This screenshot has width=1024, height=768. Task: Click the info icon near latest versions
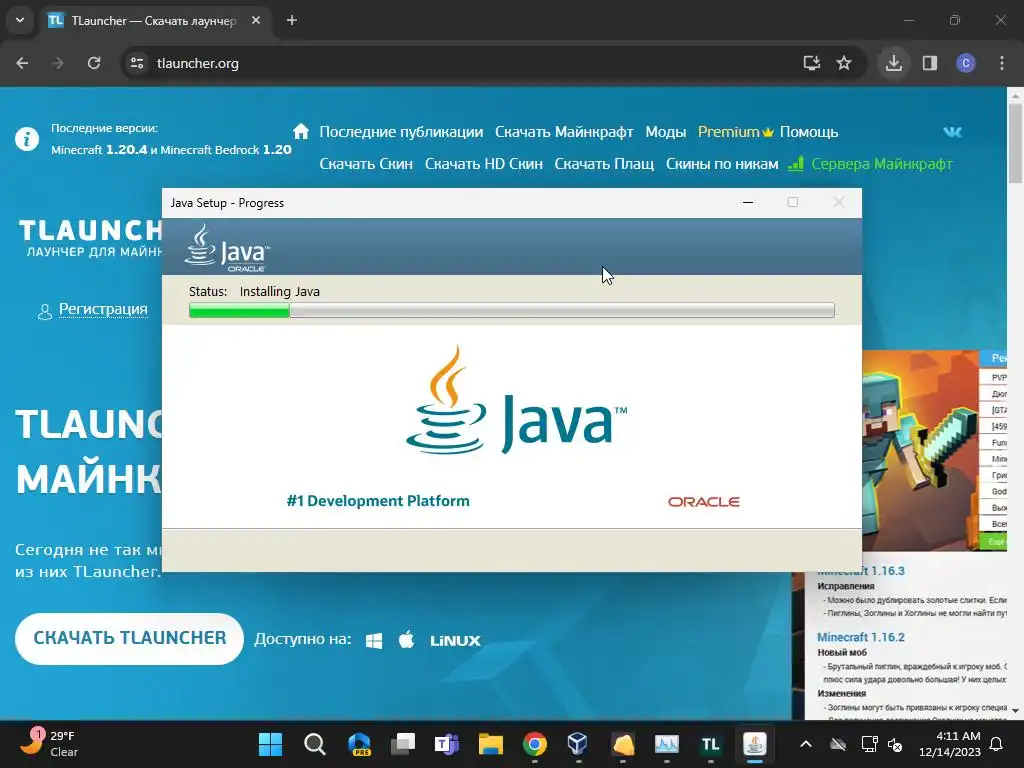(27, 139)
